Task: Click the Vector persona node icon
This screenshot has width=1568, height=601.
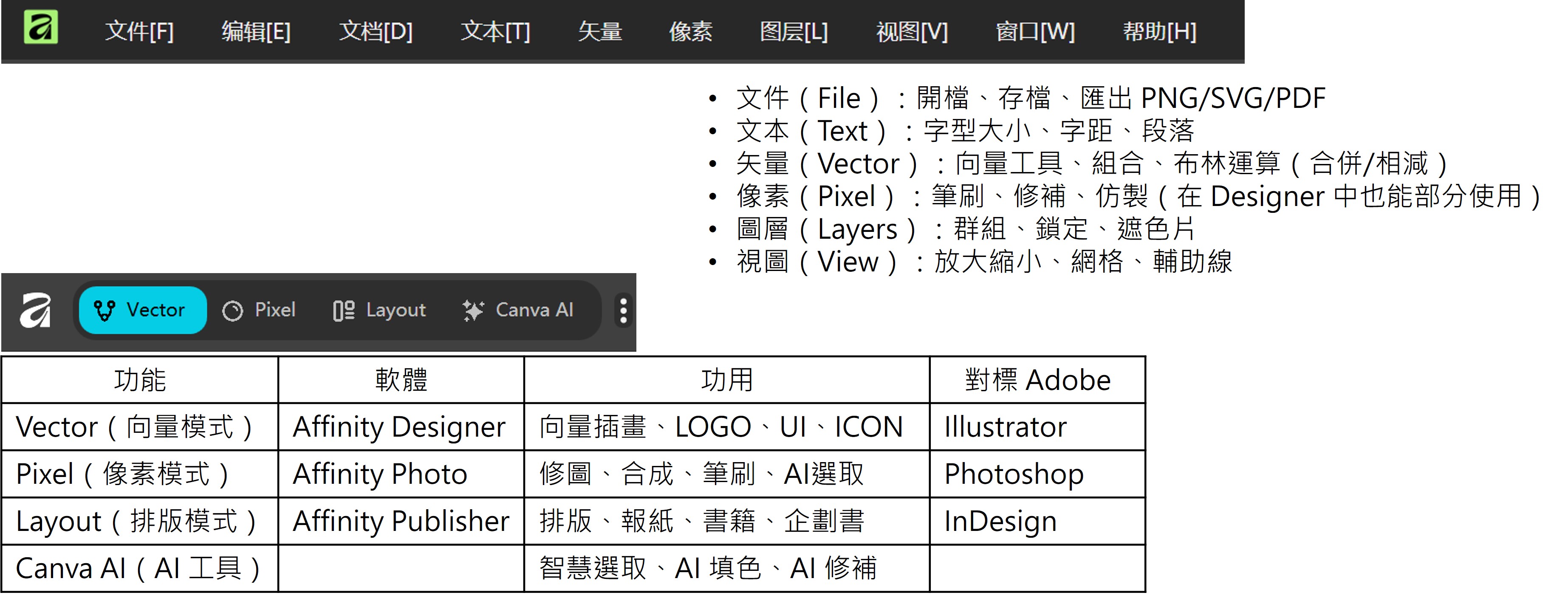Action: pyautogui.click(x=104, y=311)
